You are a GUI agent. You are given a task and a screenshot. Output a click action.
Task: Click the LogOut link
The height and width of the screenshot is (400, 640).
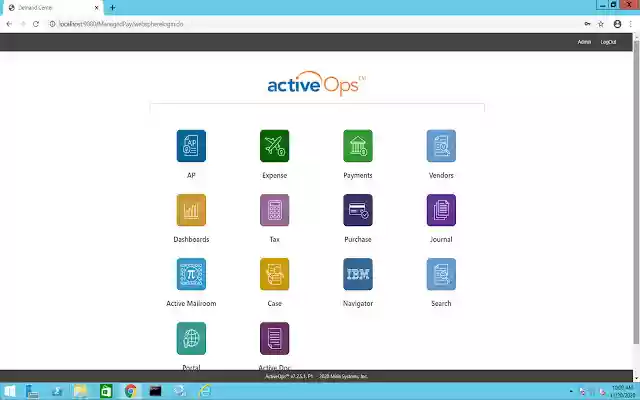(x=608, y=42)
